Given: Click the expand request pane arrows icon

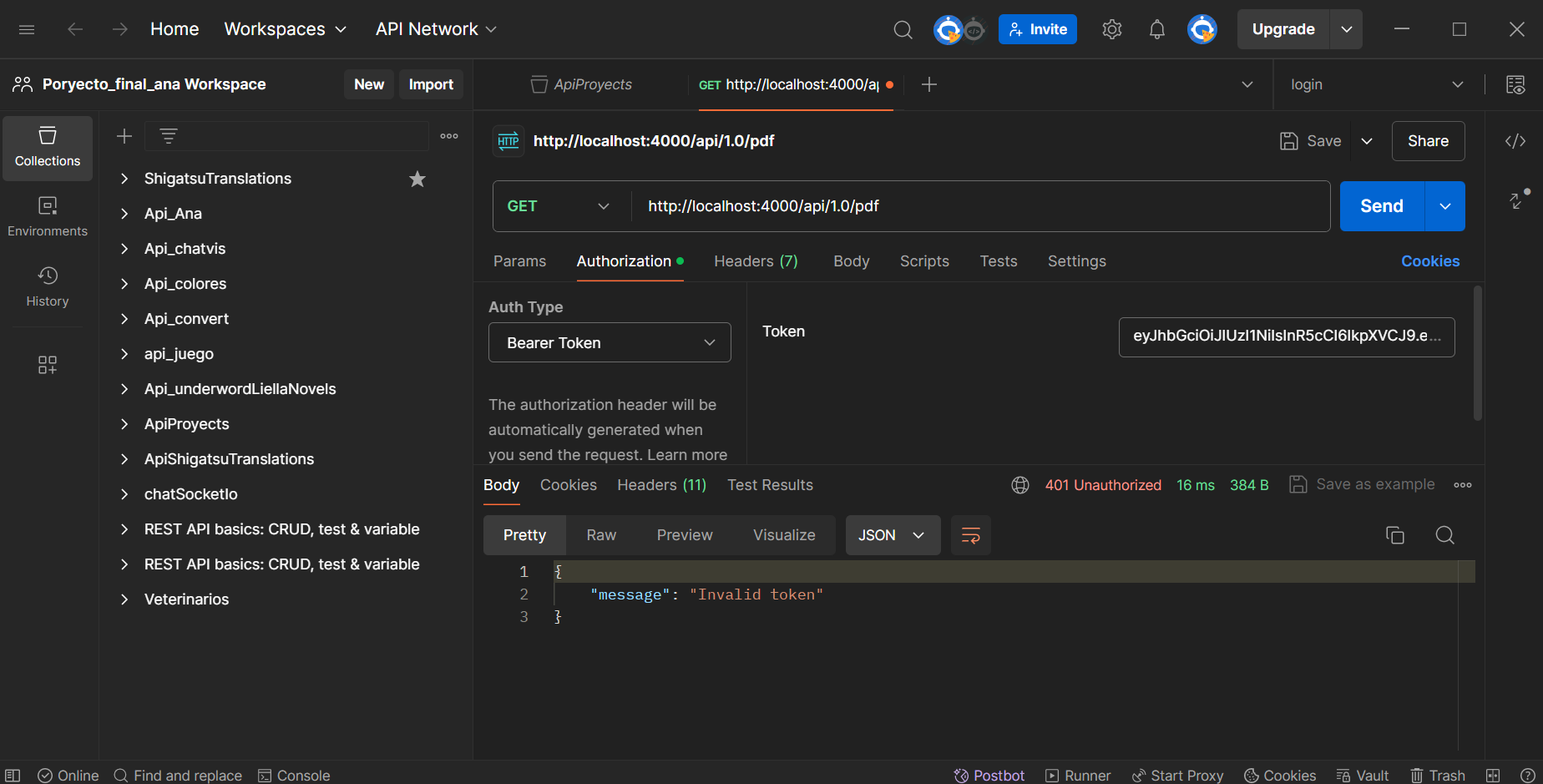Looking at the screenshot, I should pos(1517,200).
